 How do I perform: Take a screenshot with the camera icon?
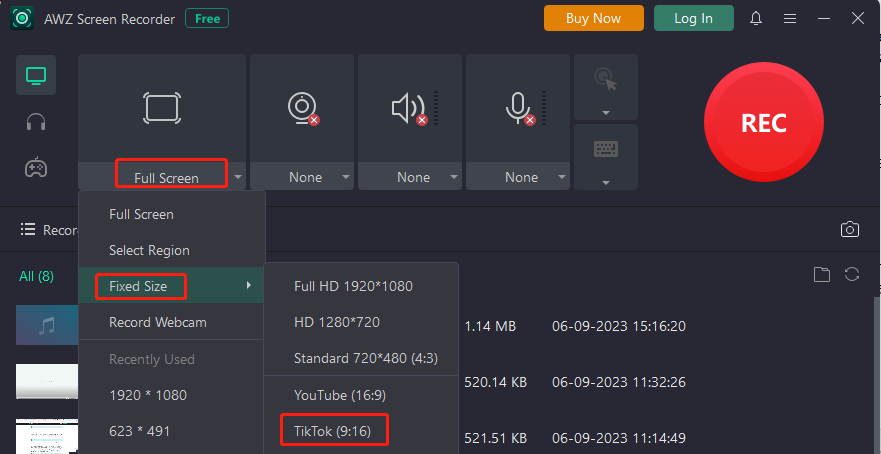click(x=850, y=229)
